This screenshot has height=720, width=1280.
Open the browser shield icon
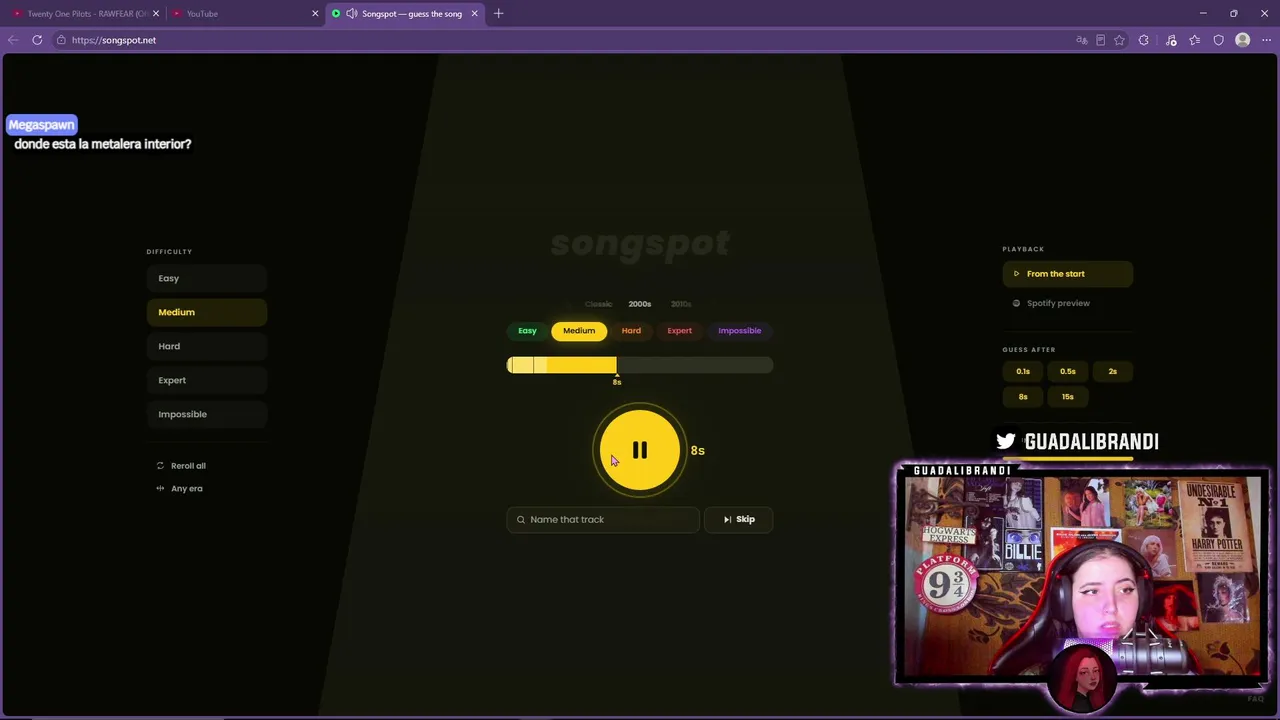(1218, 40)
